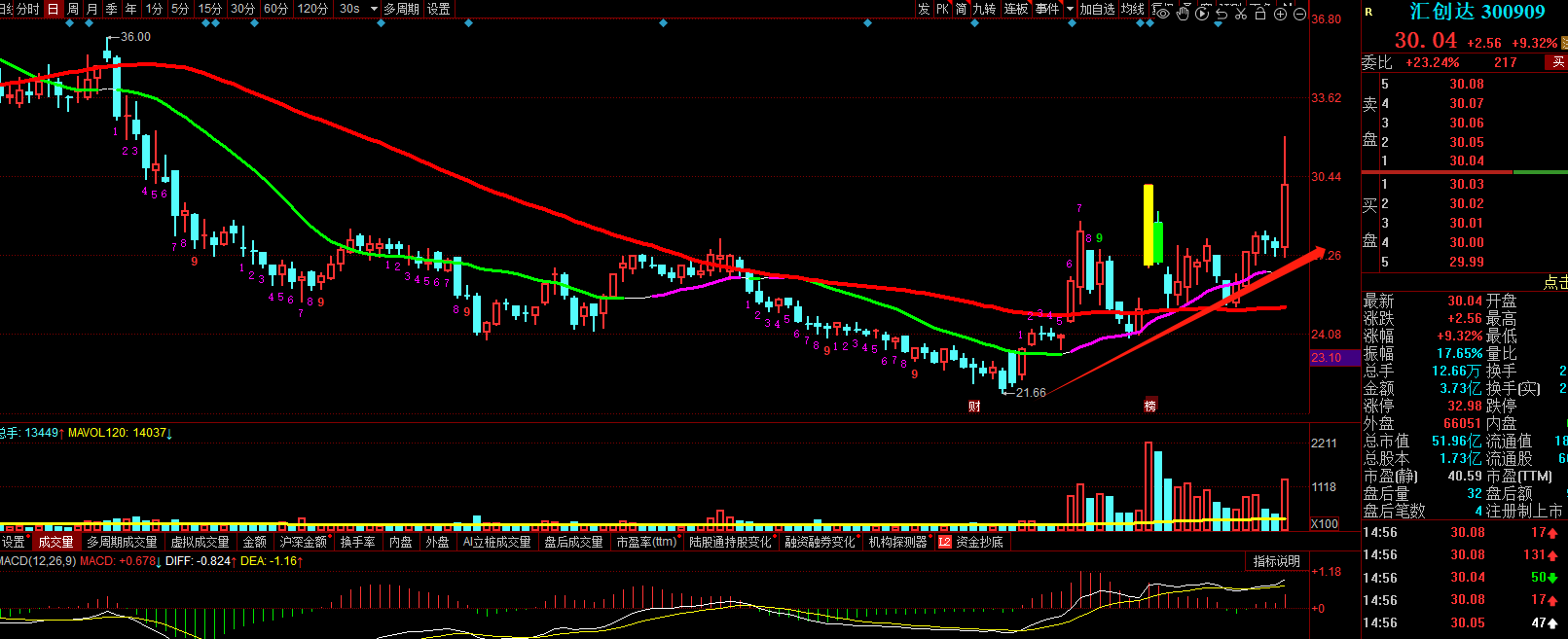
Task: Toggle the 连板 overlay option
Action: pos(1016,9)
